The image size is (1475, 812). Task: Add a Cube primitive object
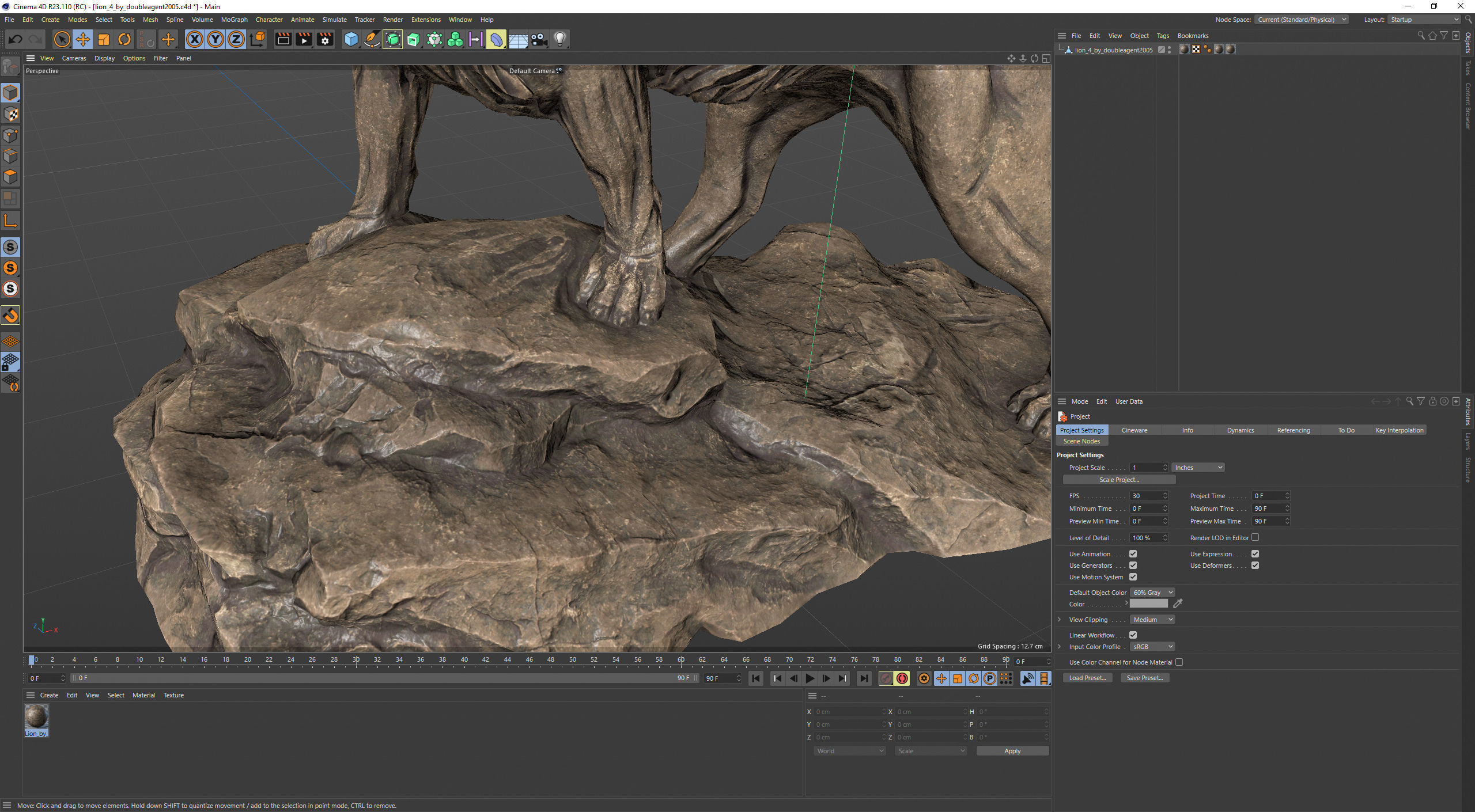pyautogui.click(x=351, y=40)
